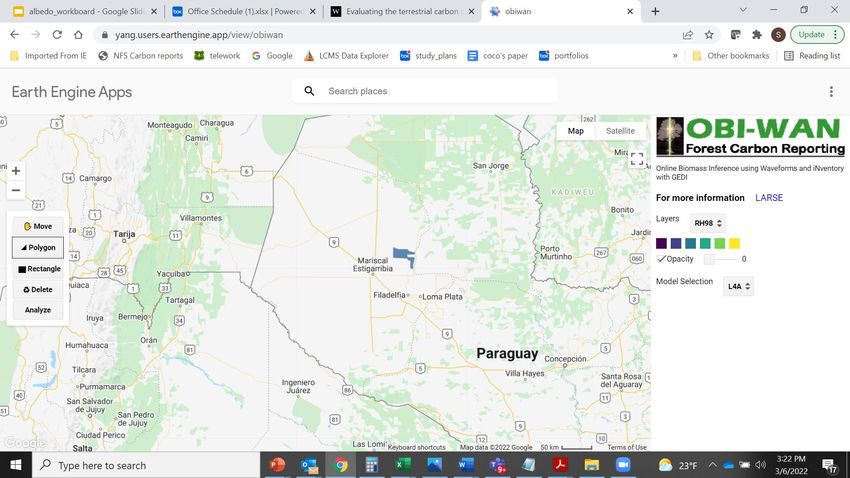Image resolution: width=850 pixels, height=478 pixels.
Task: Open Google bookmark
Action: [x=272, y=56]
